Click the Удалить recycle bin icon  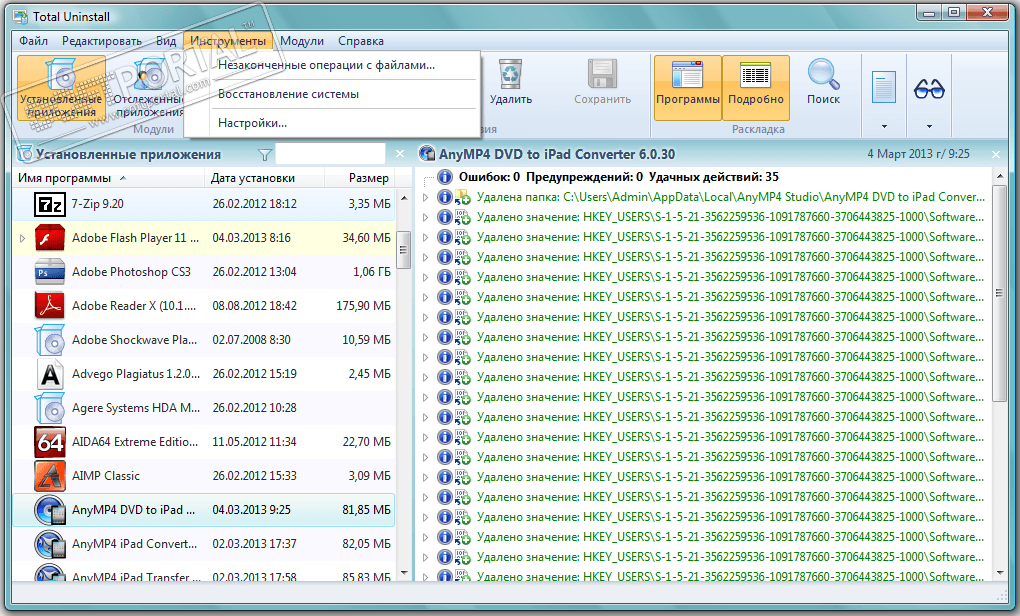pyautogui.click(x=510, y=76)
